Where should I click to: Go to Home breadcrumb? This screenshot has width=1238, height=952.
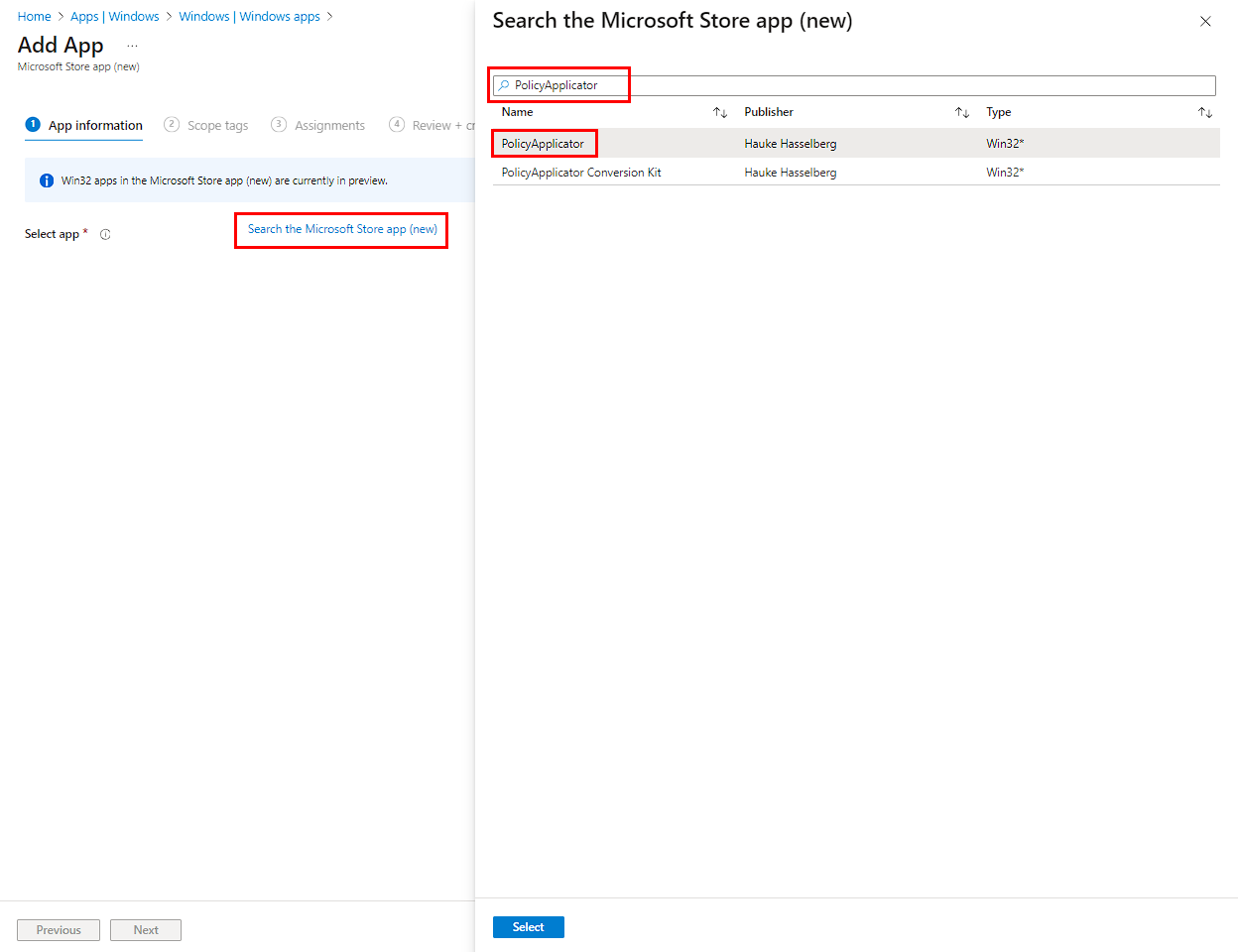34,17
